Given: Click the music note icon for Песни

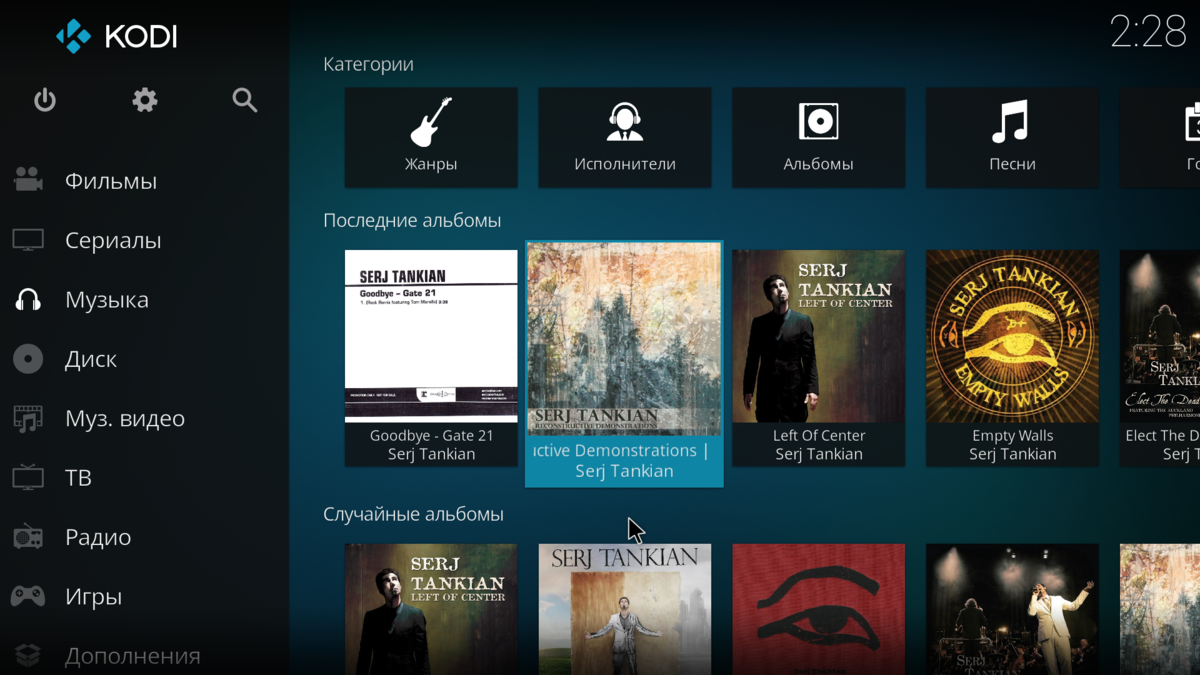Looking at the screenshot, I should (1012, 122).
